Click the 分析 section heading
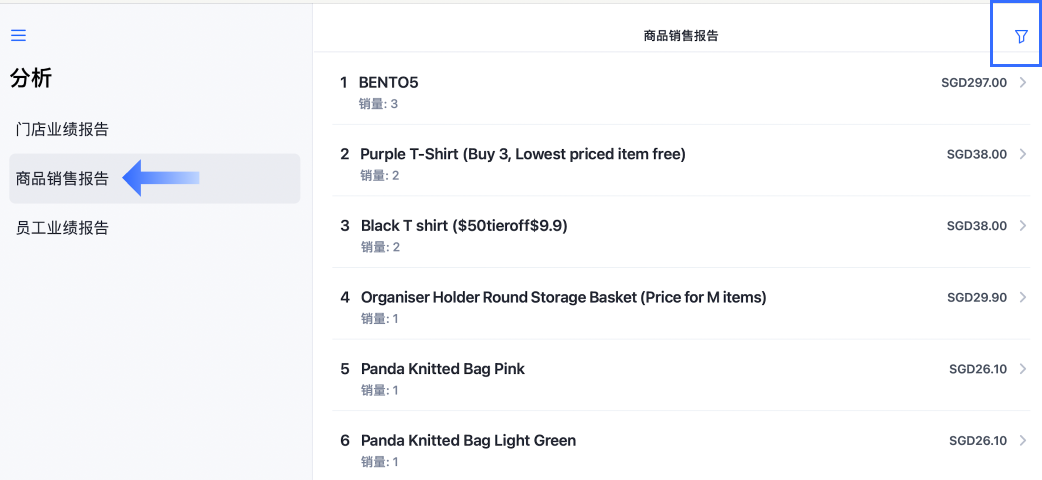 pyautogui.click(x=31, y=78)
